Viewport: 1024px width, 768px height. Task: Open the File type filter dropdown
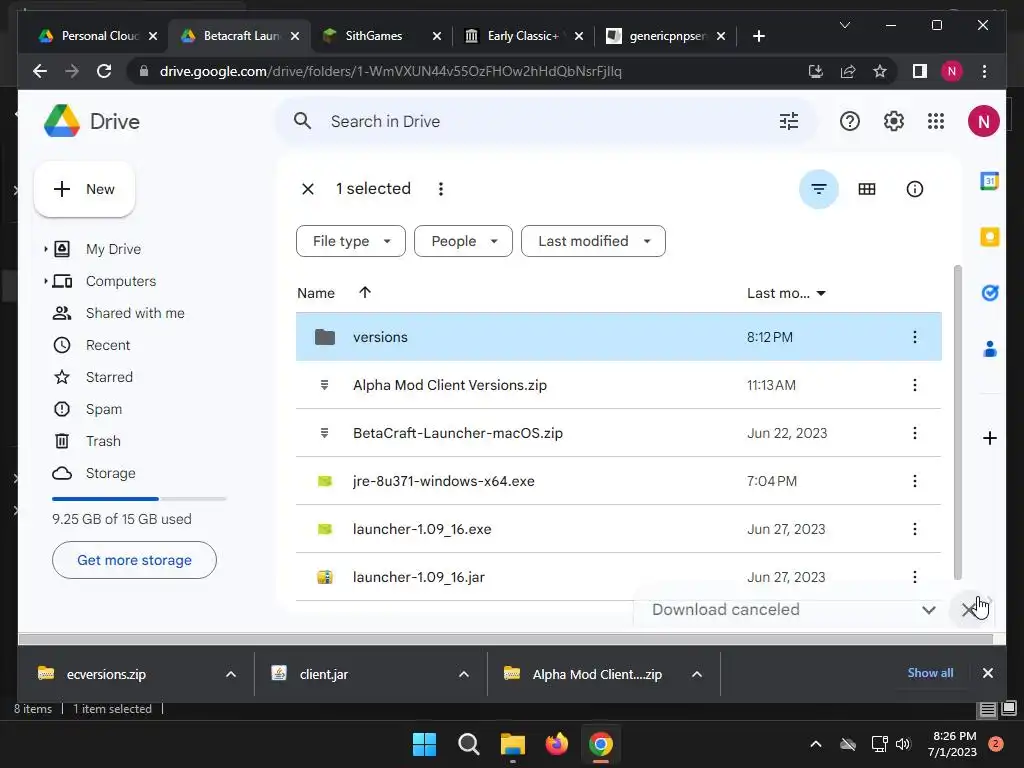point(351,241)
